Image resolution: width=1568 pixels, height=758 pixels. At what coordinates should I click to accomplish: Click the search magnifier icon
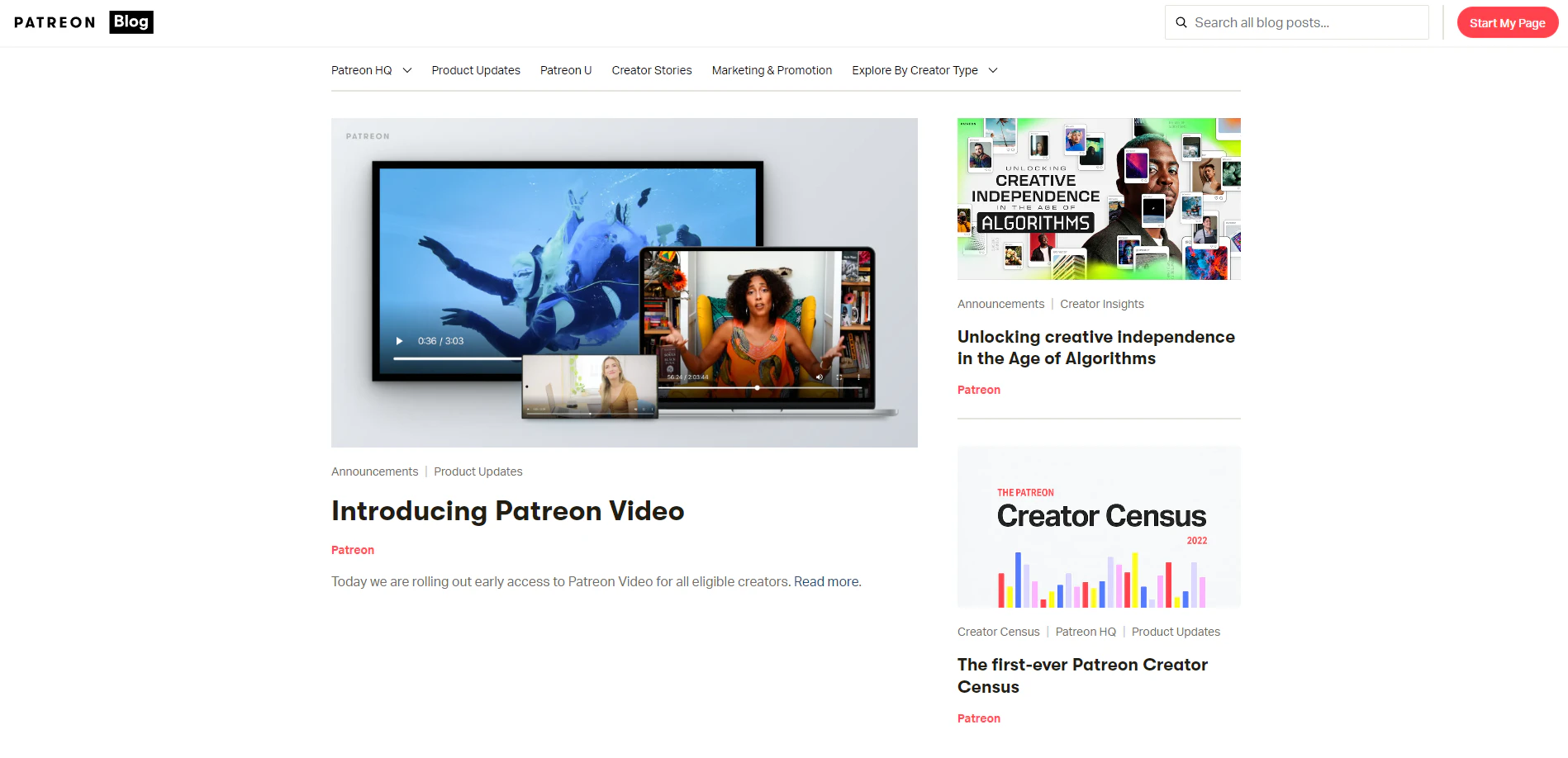[1181, 22]
